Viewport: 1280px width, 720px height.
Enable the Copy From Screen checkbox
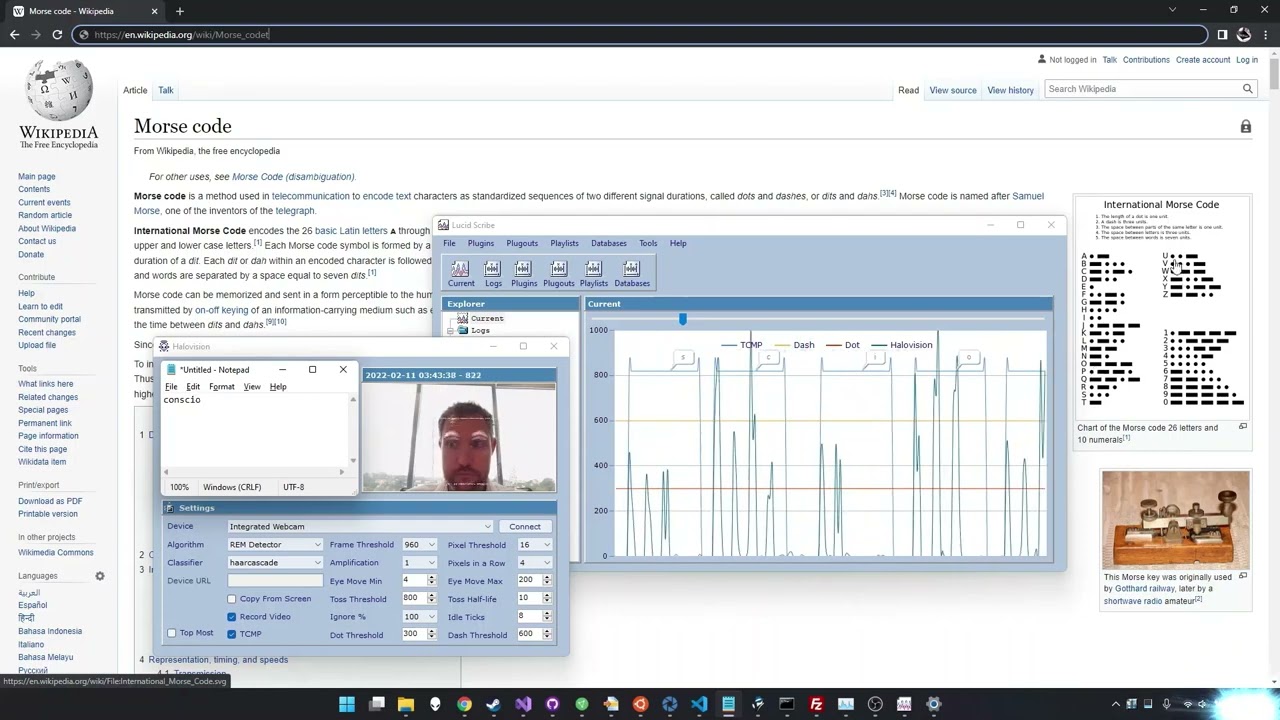click(232, 599)
